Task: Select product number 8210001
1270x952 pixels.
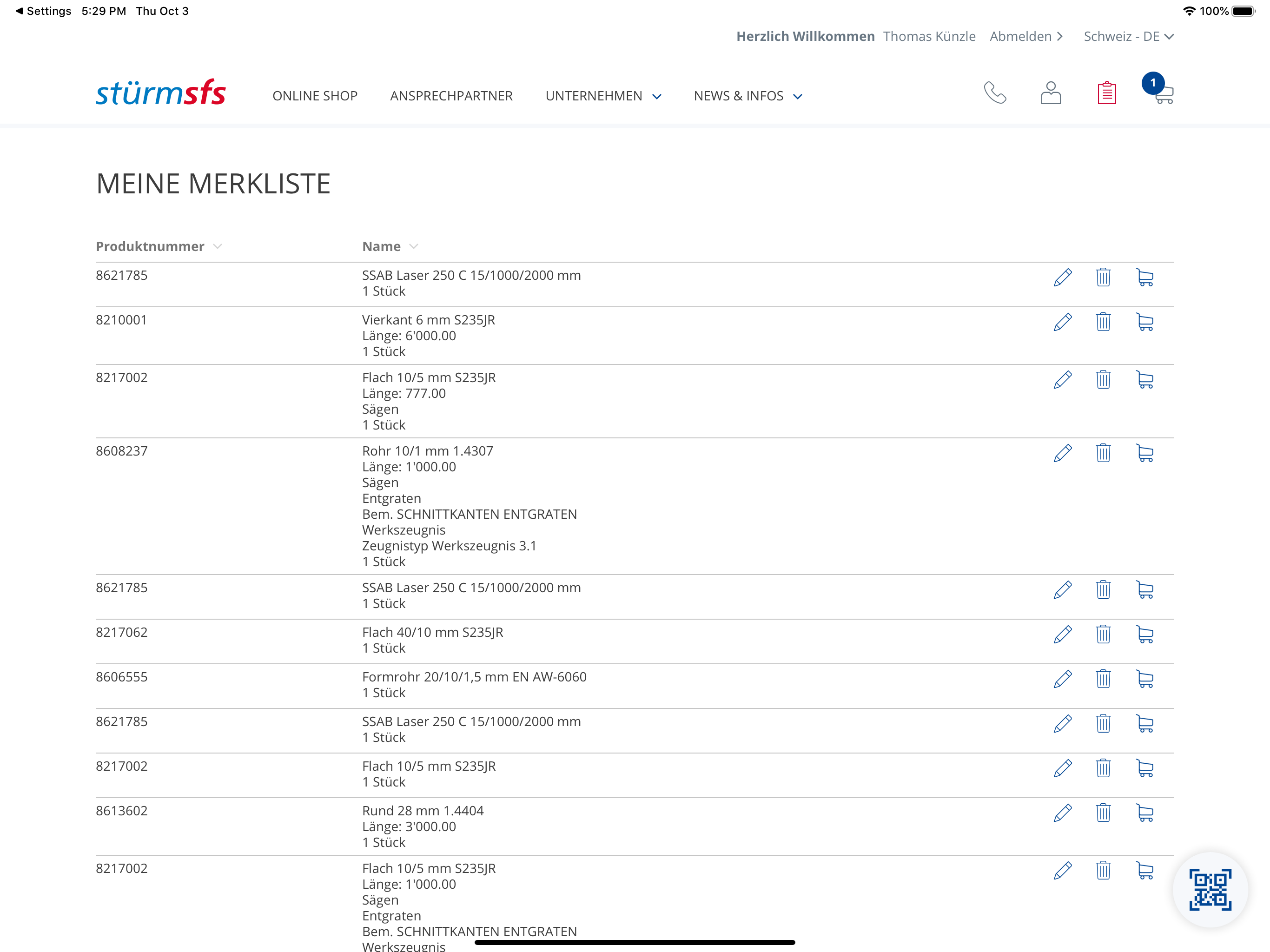Action: (121, 320)
